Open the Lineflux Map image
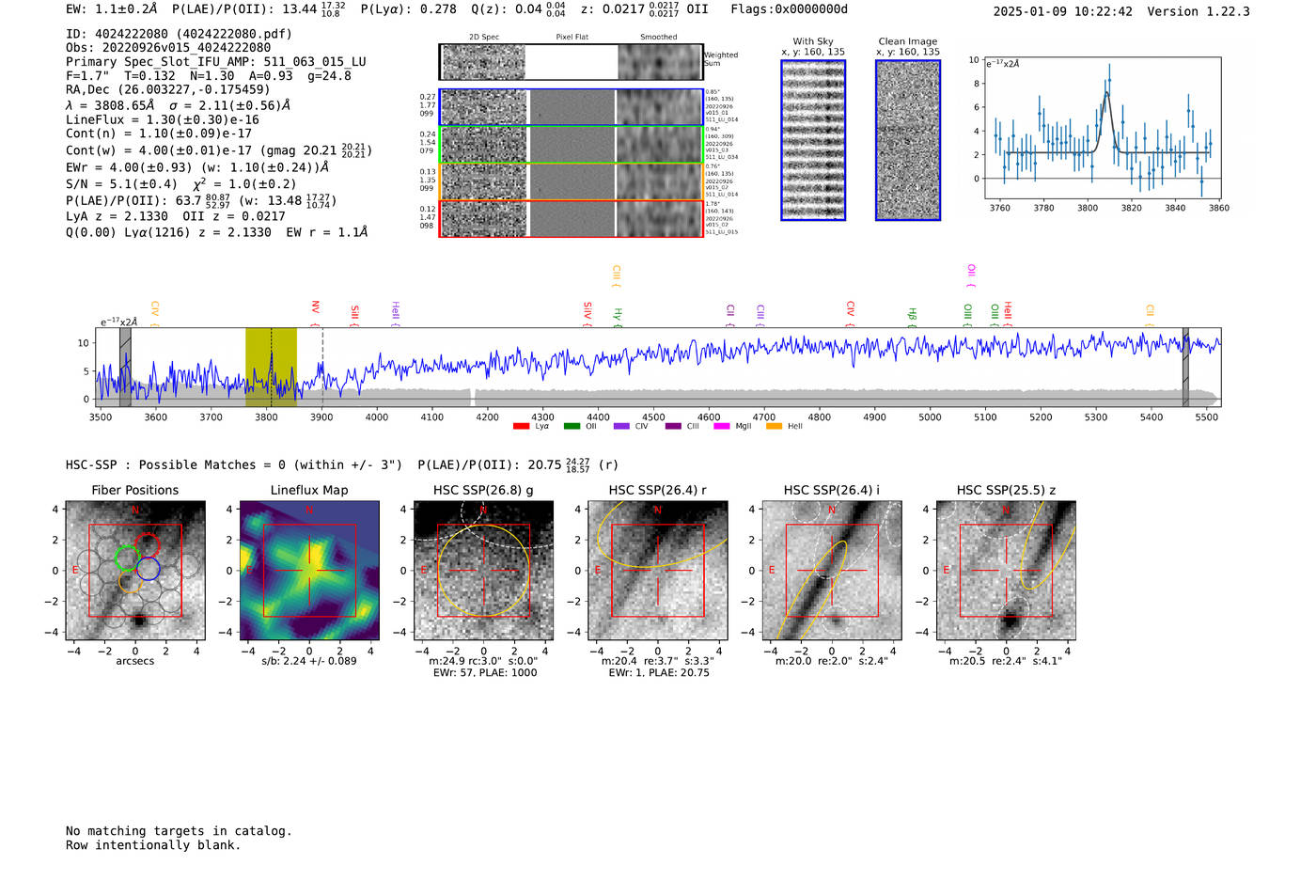Image resolution: width=1316 pixels, height=896 pixels. pyautogui.click(x=309, y=571)
